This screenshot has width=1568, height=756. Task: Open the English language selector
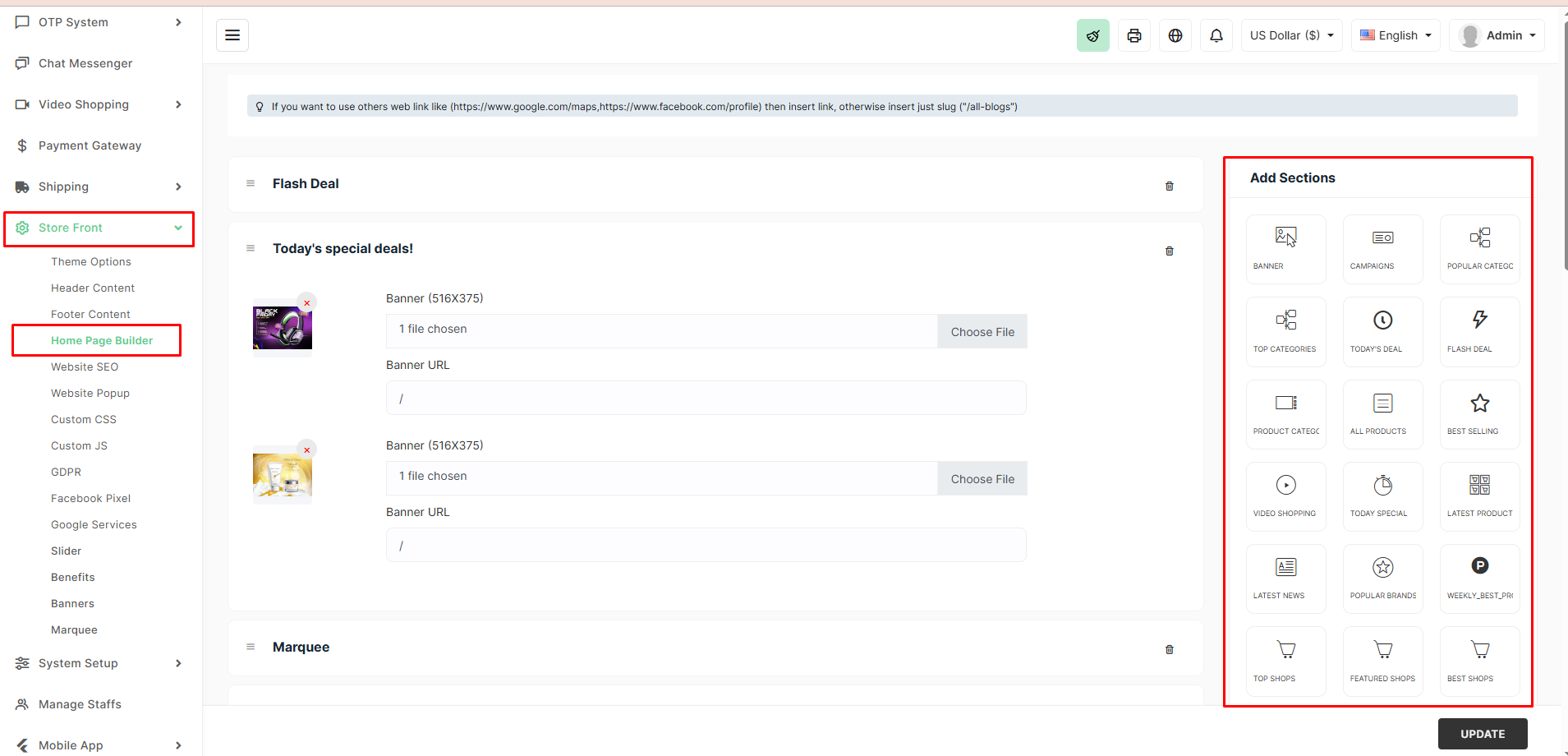click(x=1394, y=35)
